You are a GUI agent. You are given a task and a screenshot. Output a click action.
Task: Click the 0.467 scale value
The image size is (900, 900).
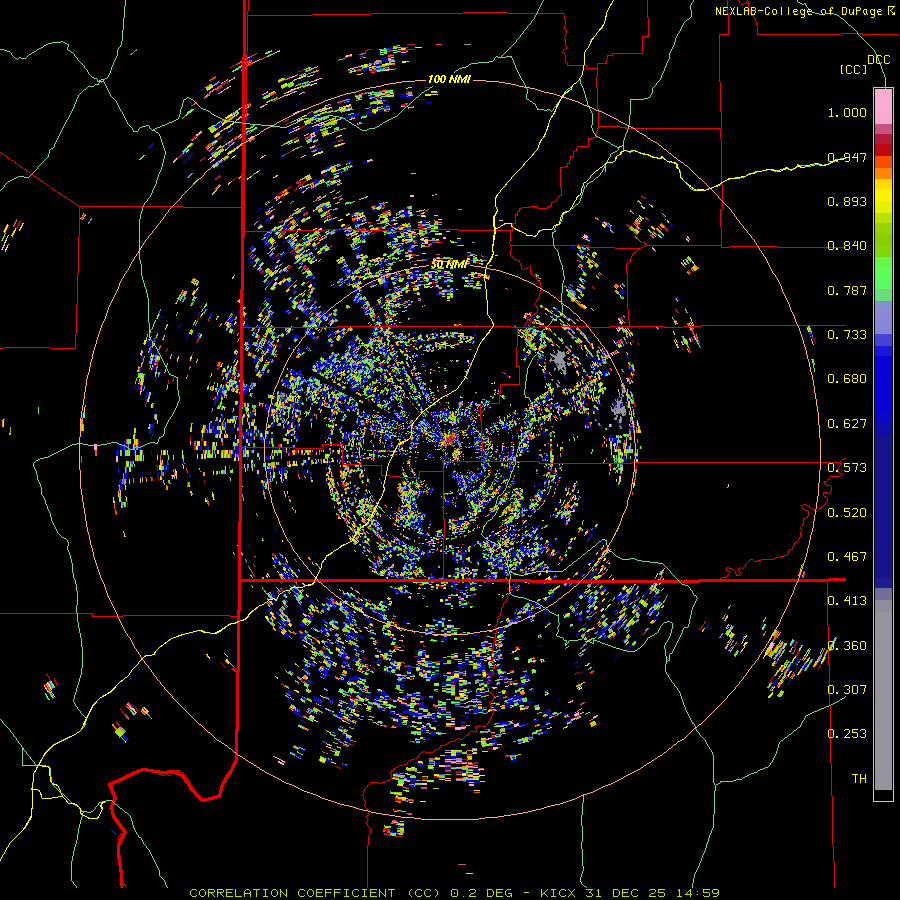(x=847, y=557)
